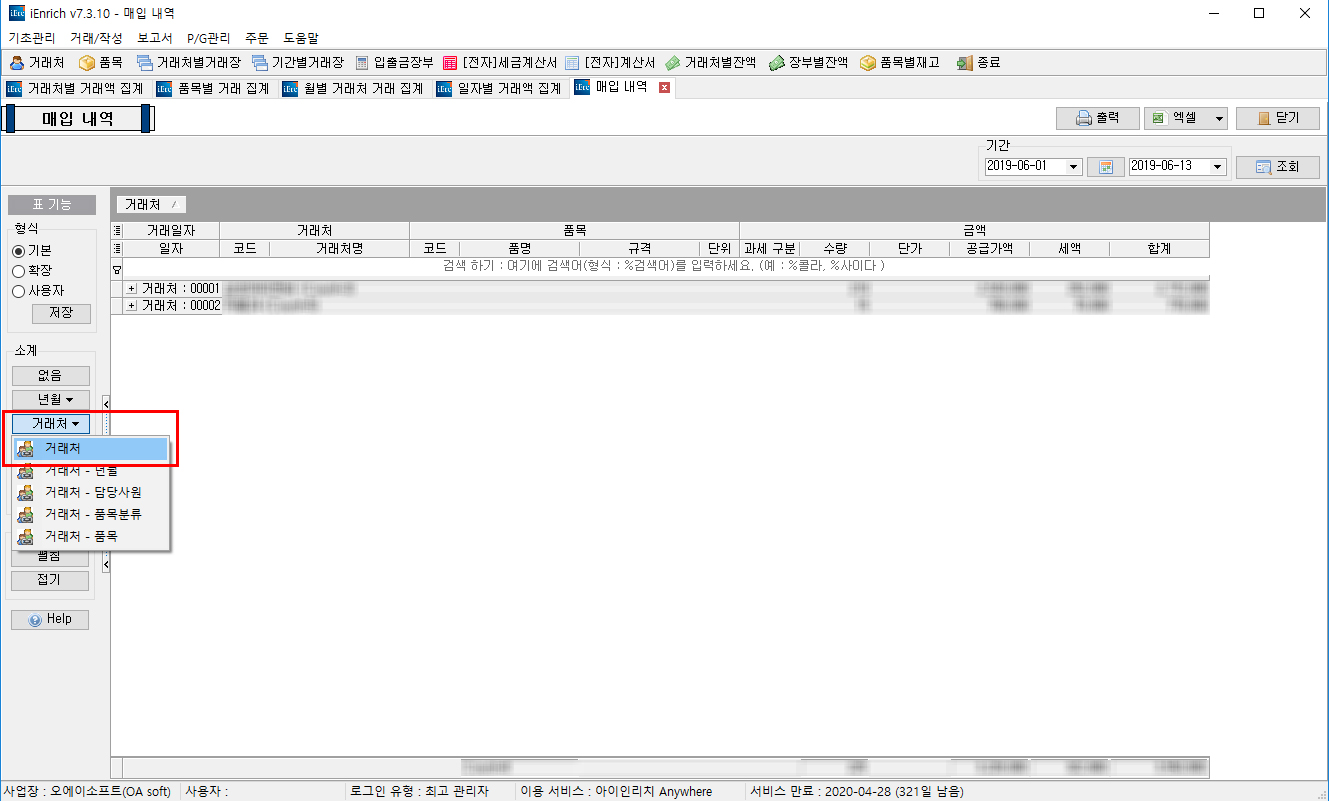Image resolution: width=1329 pixels, height=801 pixels.
Task: Expand the 거래처 : 00001 row
Action: pos(131,289)
